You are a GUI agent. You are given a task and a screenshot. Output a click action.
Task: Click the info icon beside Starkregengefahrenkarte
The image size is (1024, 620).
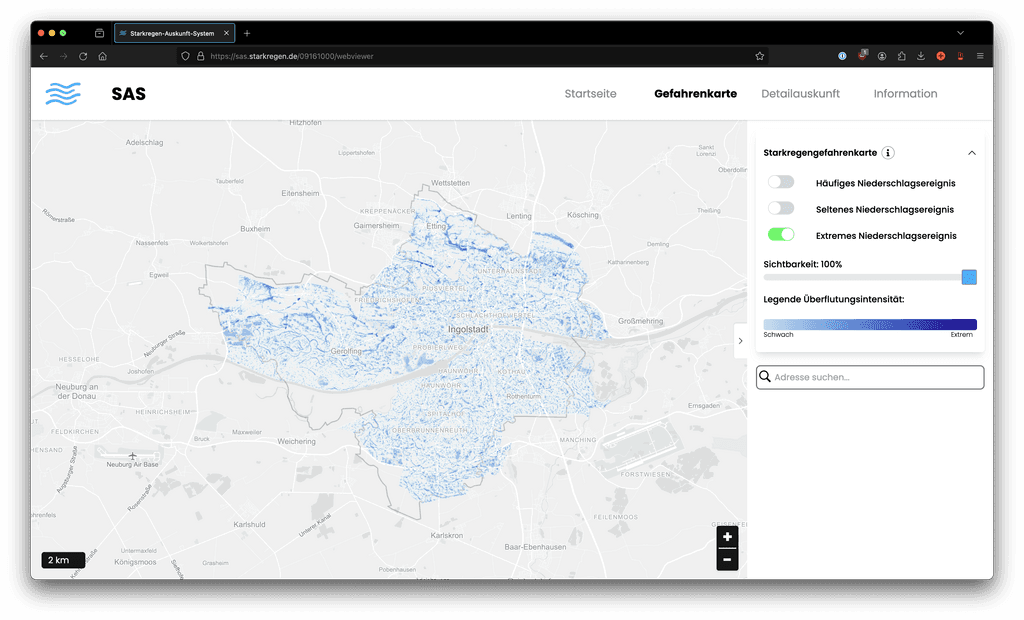(888, 153)
